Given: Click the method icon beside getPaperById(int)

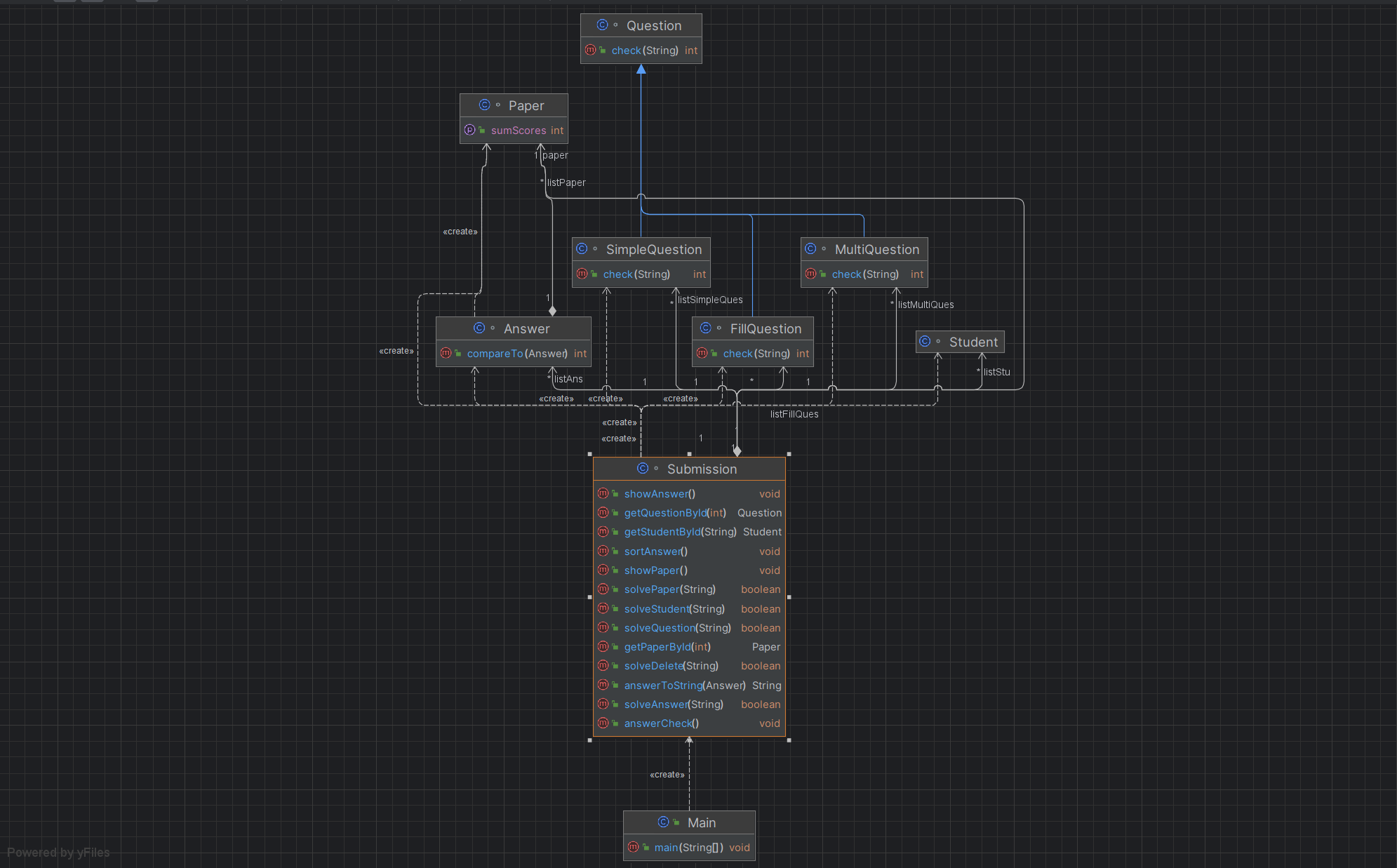Looking at the screenshot, I should tap(603, 647).
